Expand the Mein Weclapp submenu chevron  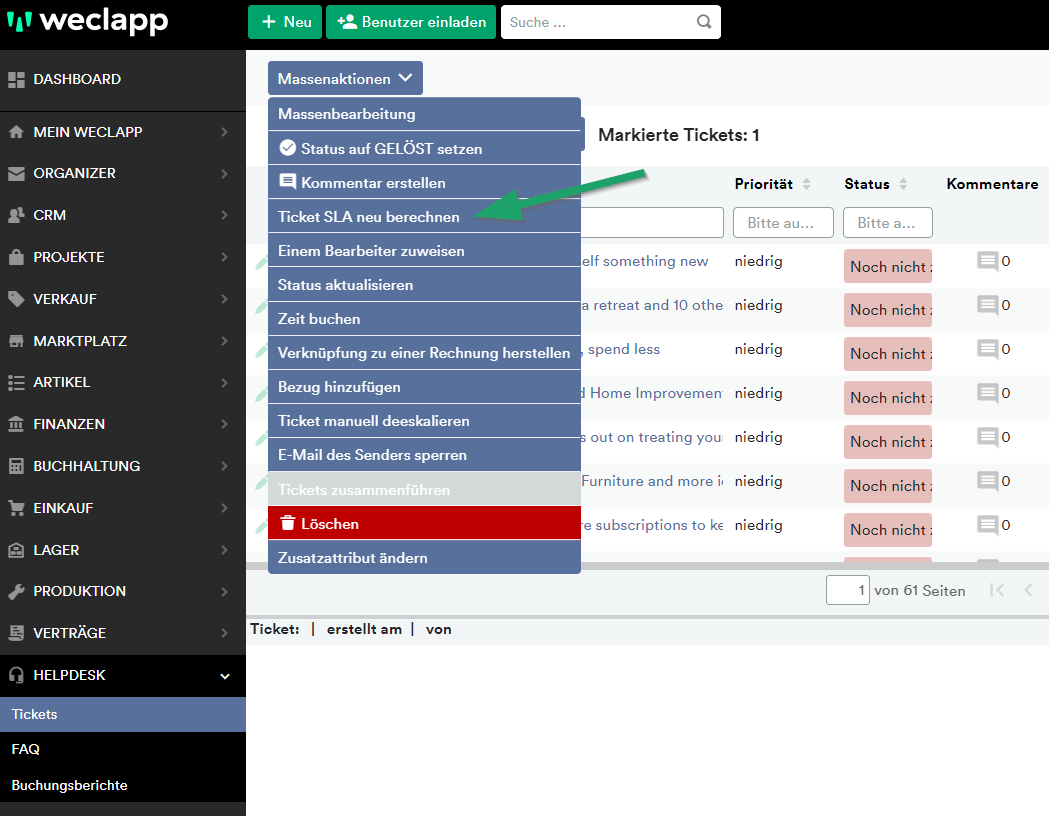click(225, 132)
